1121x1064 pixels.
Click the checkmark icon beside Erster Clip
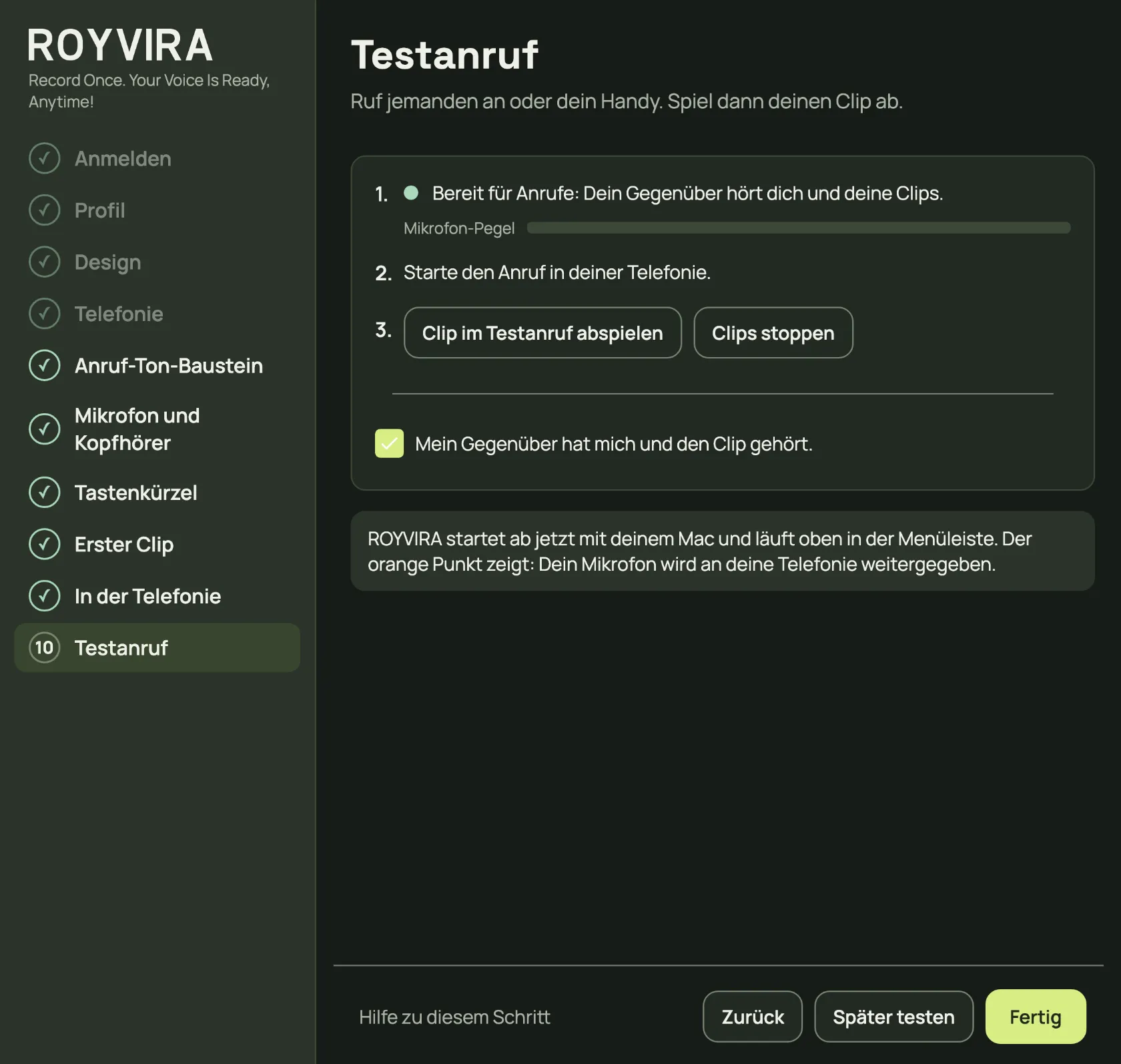pos(44,544)
